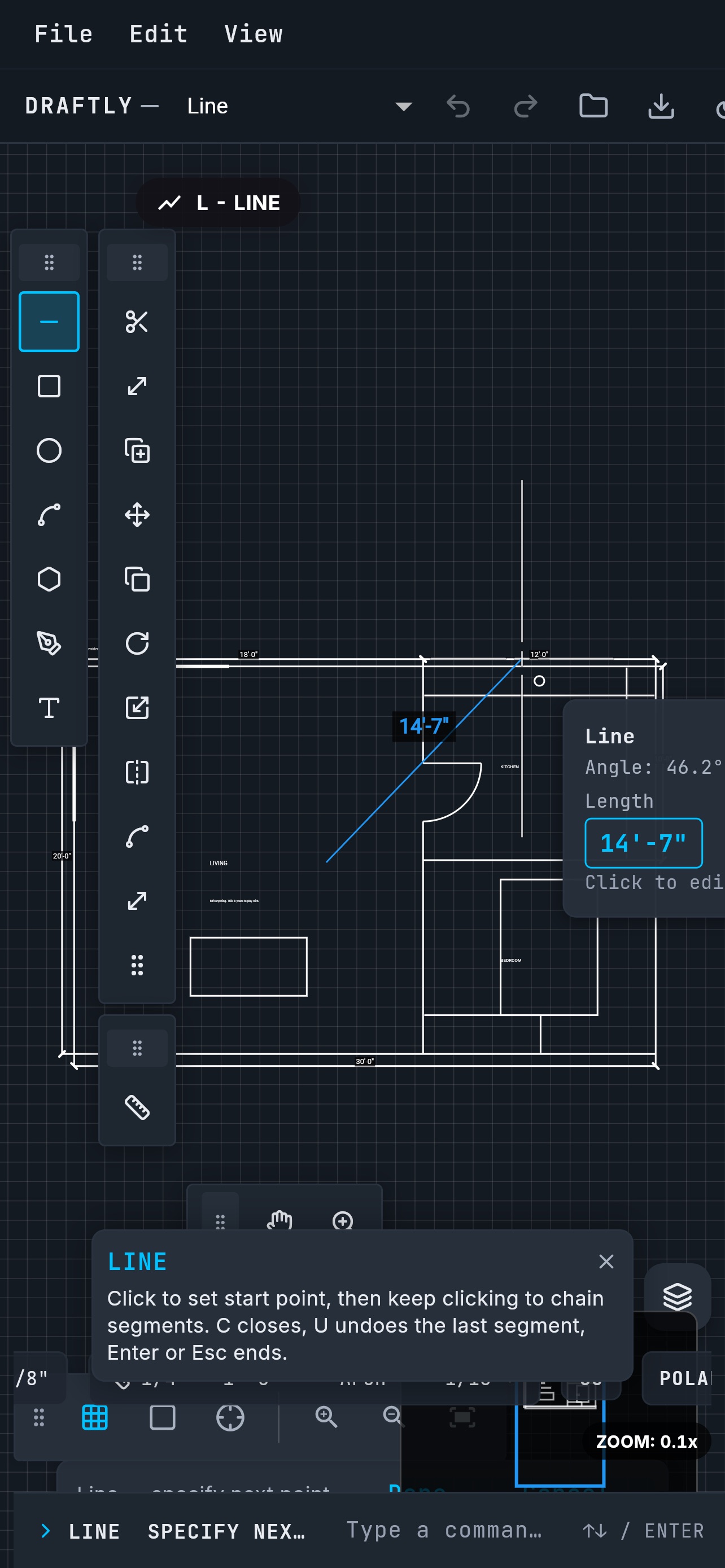Screen dimensions: 725x1568
Task: Click the magnifier zoom-in icon in bottom bar
Action: click(326, 1418)
